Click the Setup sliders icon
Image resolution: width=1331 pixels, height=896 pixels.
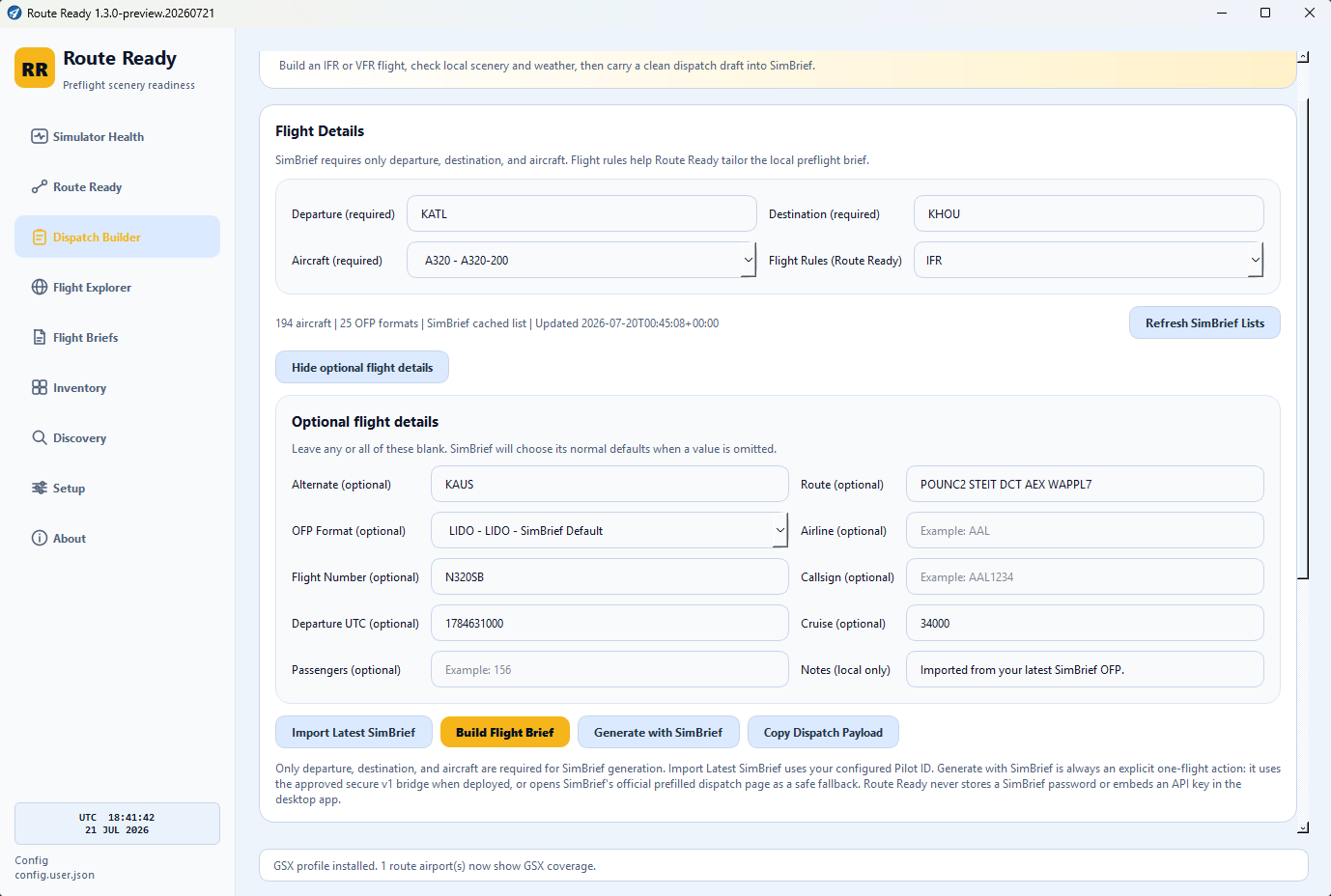click(x=40, y=488)
